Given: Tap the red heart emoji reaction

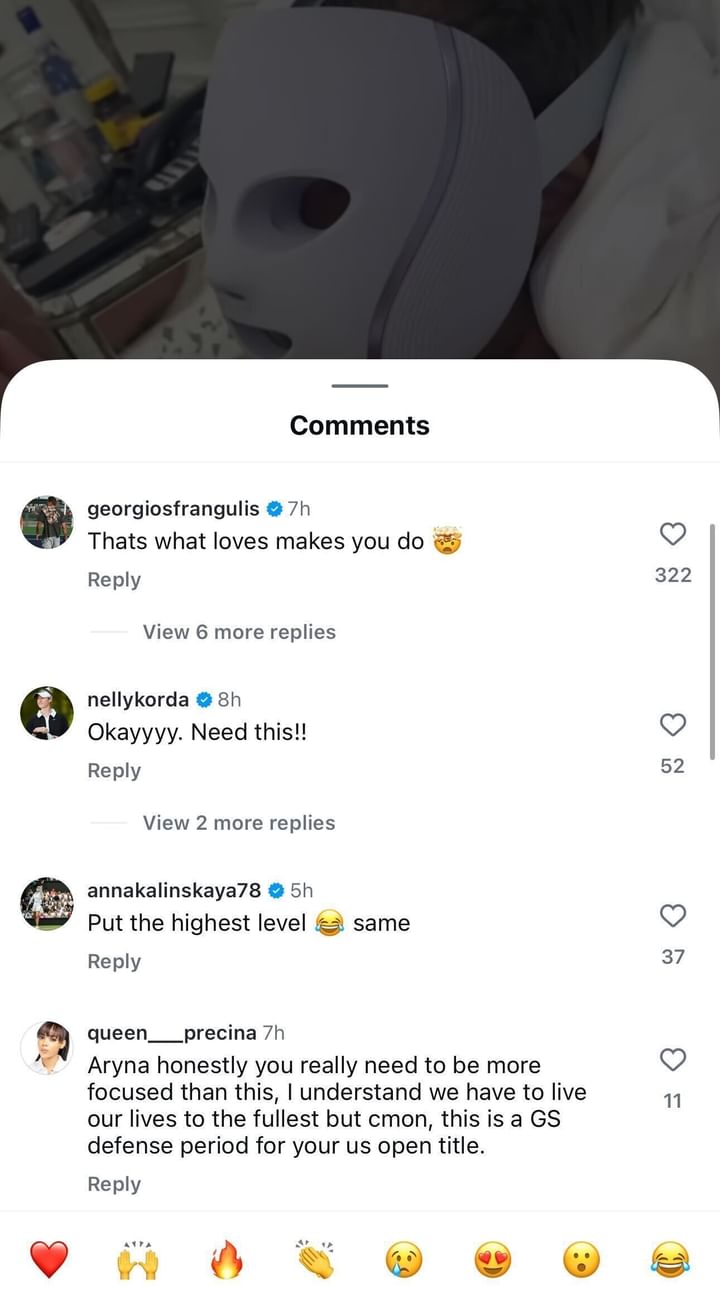Looking at the screenshot, I should 49,1259.
